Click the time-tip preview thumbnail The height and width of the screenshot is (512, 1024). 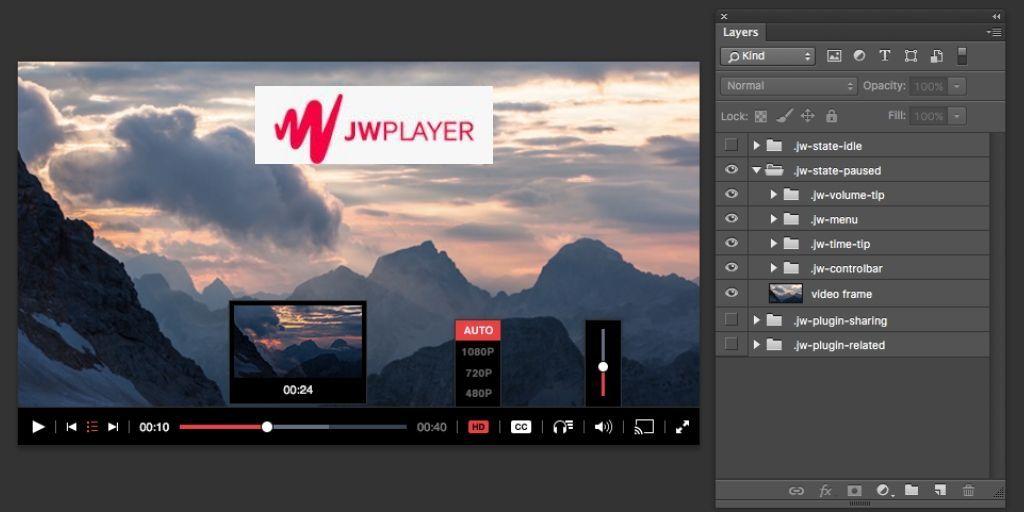click(x=298, y=341)
